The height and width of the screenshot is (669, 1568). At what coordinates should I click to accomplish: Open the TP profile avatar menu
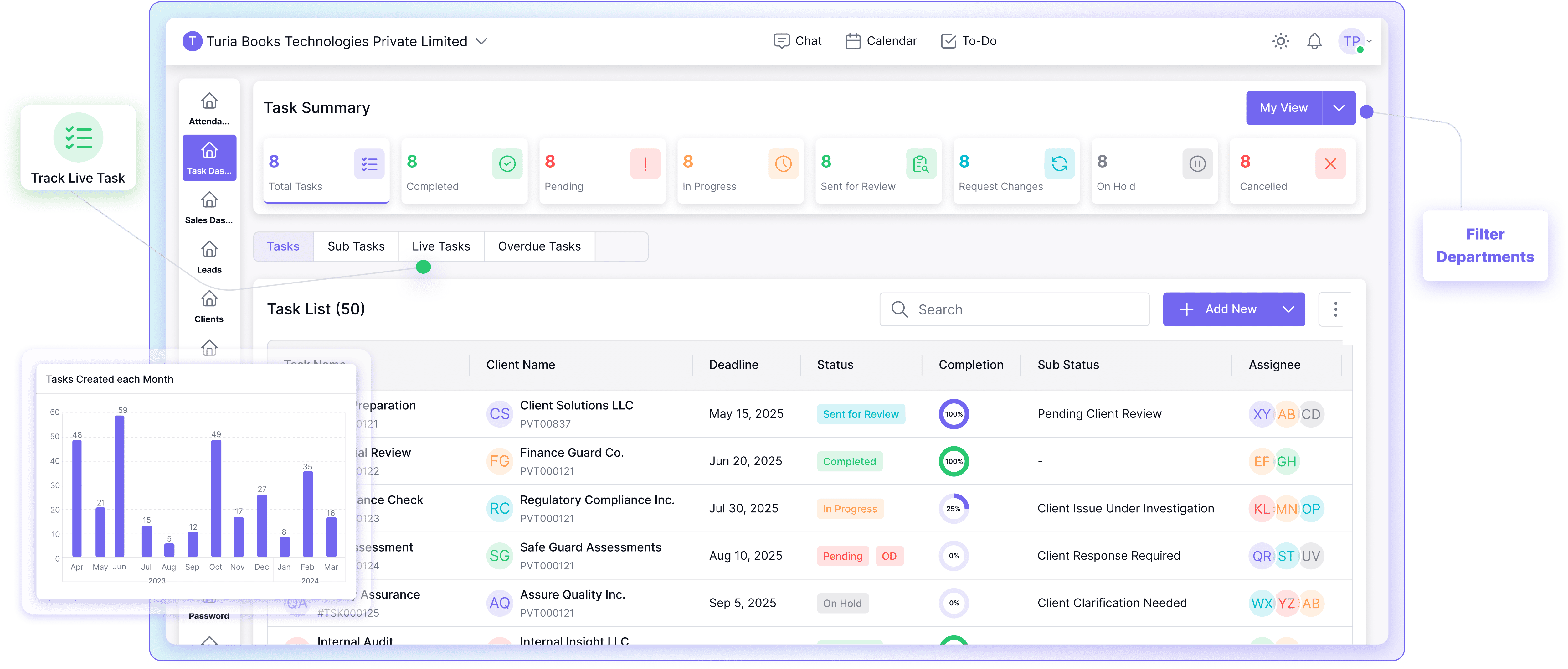1351,41
